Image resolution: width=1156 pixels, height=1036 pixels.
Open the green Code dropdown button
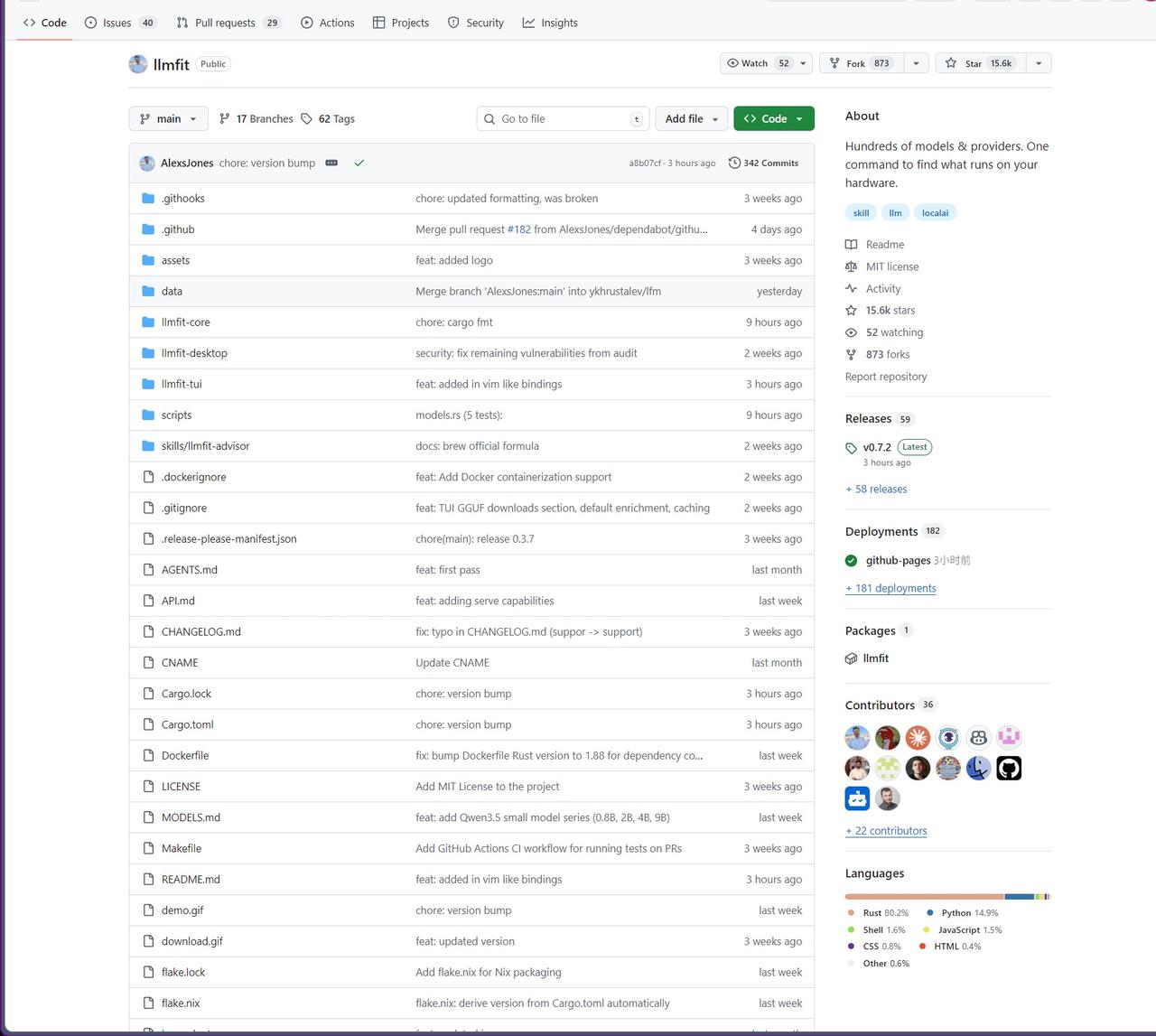(x=774, y=119)
